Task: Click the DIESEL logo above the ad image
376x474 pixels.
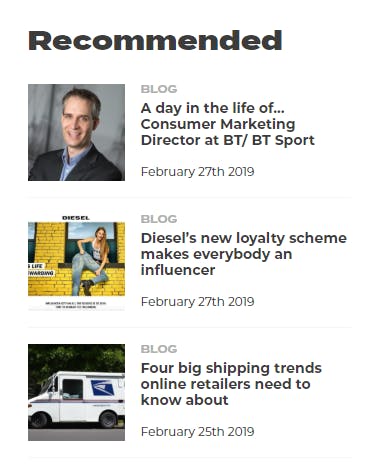Action: pos(76,218)
